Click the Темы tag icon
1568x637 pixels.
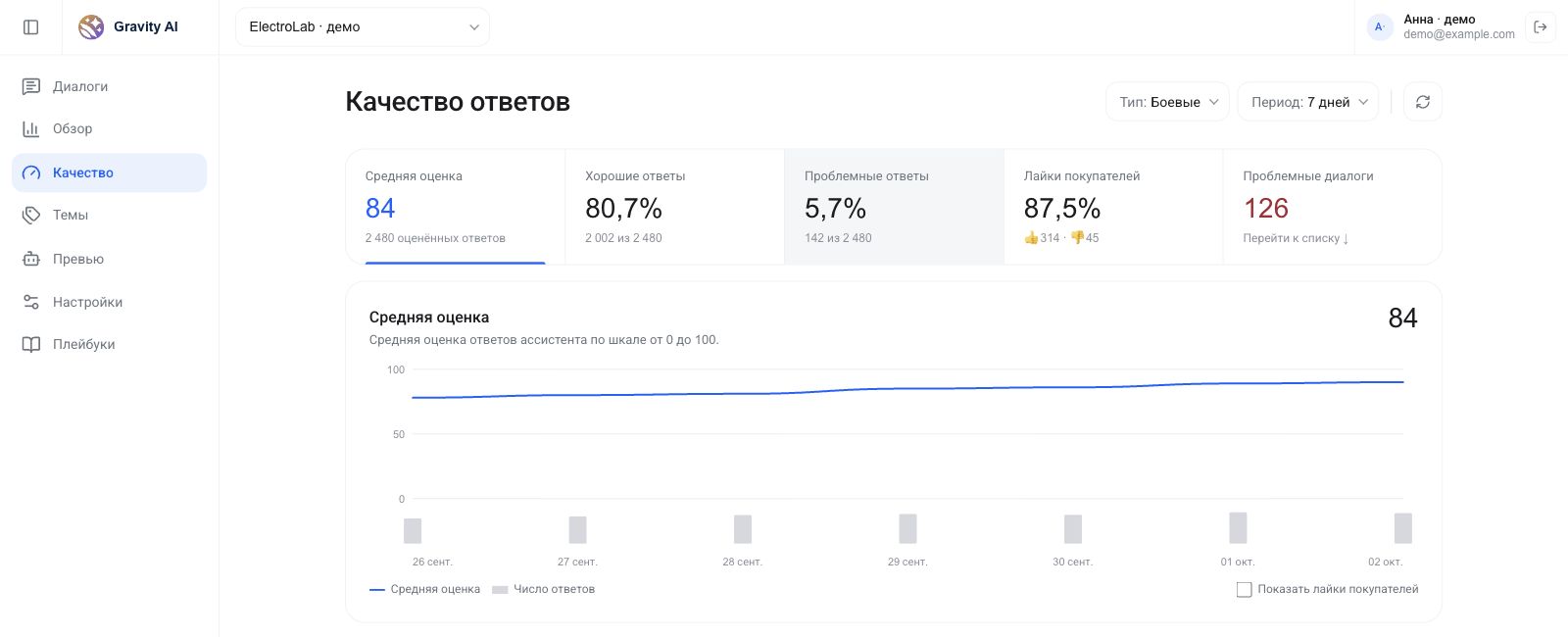tap(31, 215)
